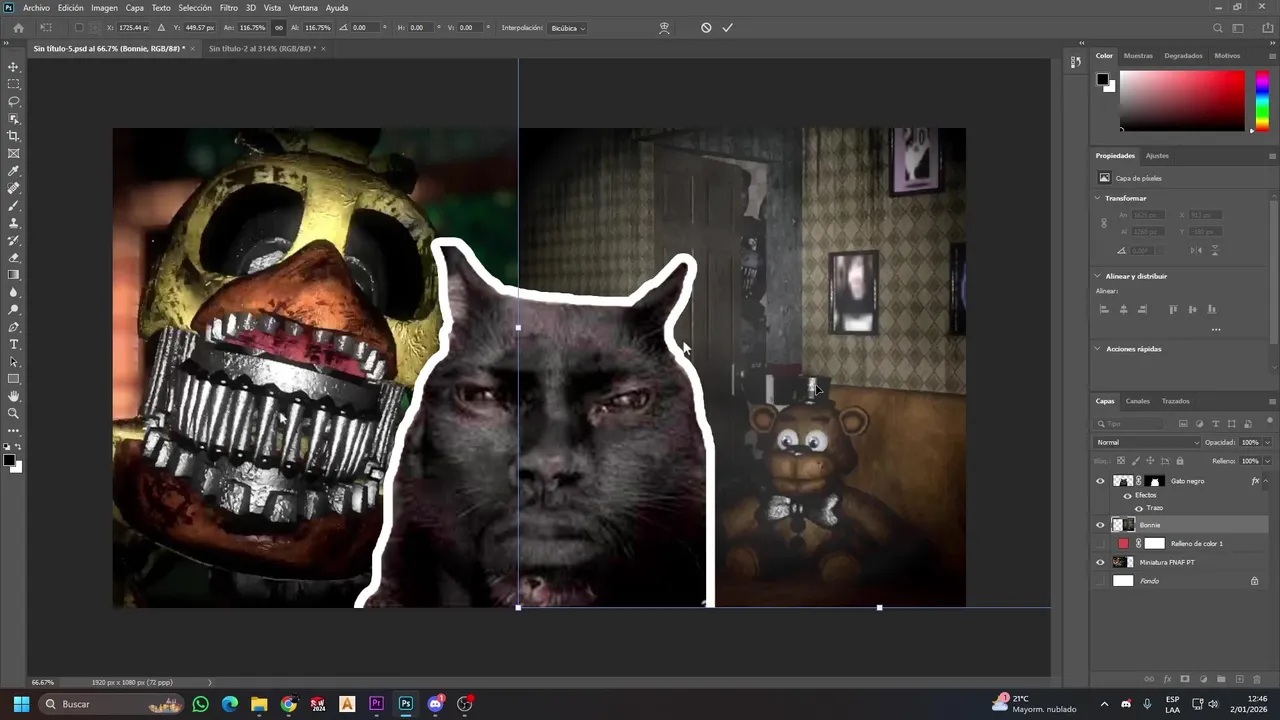
Task: Activate the Zoom tool
Action: click(14, 413)
